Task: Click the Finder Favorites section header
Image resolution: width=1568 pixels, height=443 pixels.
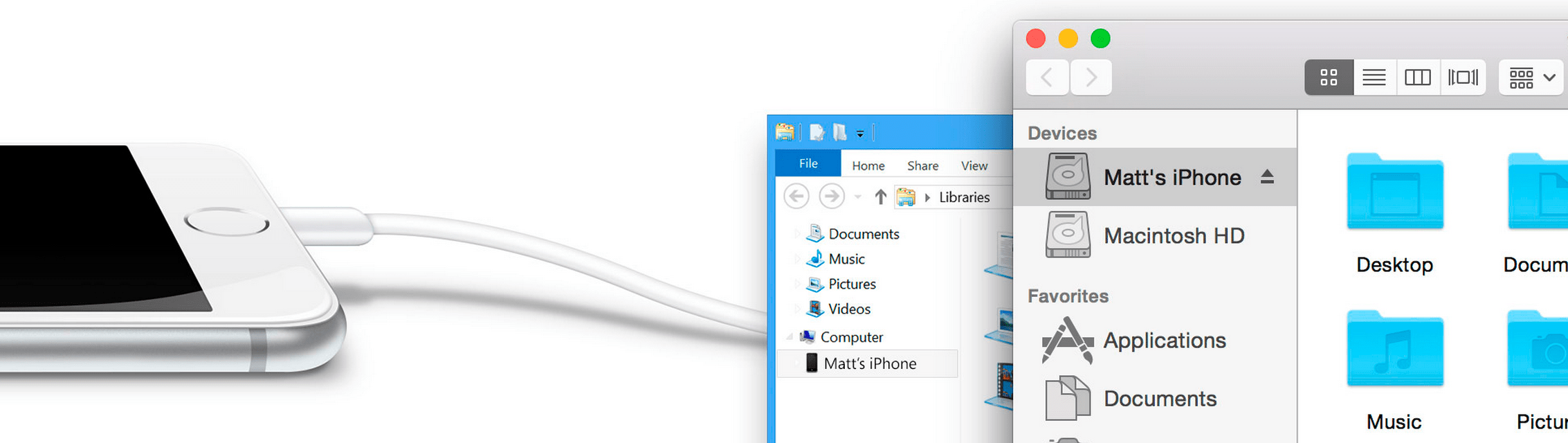Action: [x=1068, y=296]
